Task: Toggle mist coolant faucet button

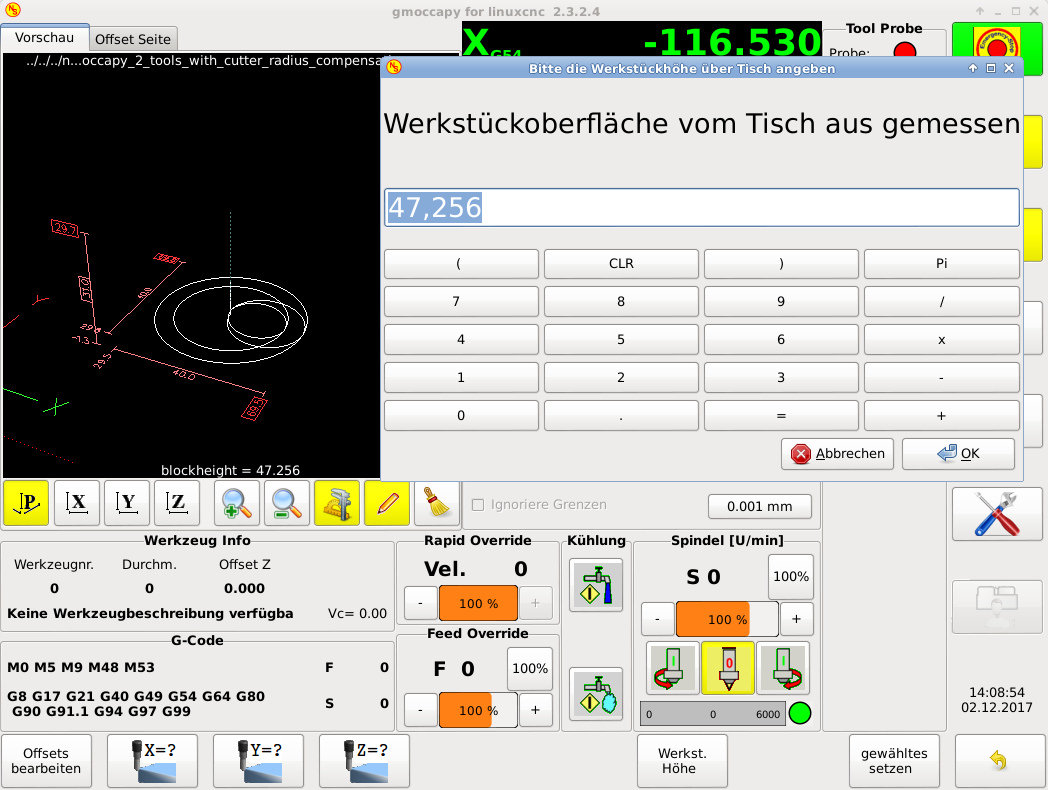Action: coord(596,694)
